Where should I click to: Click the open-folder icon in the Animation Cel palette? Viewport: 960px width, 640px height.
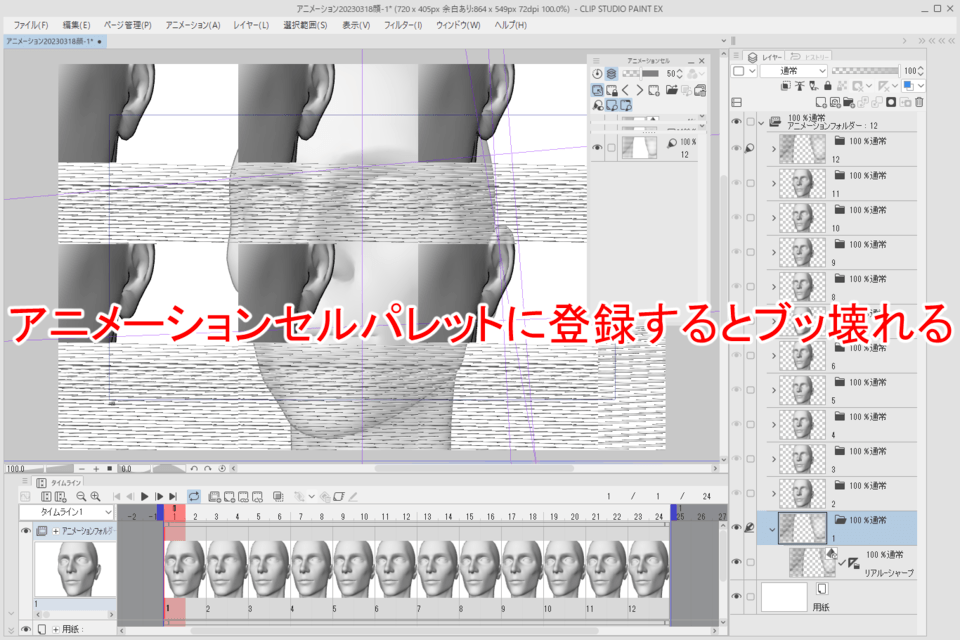pos(672,90)
